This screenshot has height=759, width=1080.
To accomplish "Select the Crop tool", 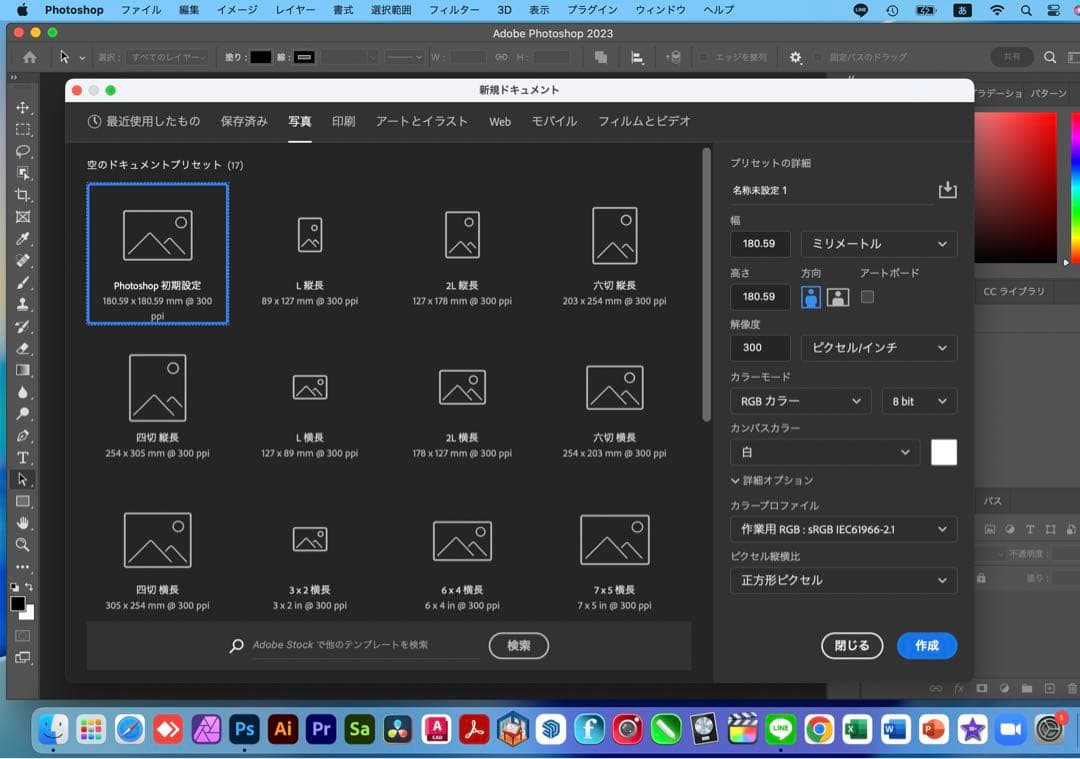I will tap(22, 196).
